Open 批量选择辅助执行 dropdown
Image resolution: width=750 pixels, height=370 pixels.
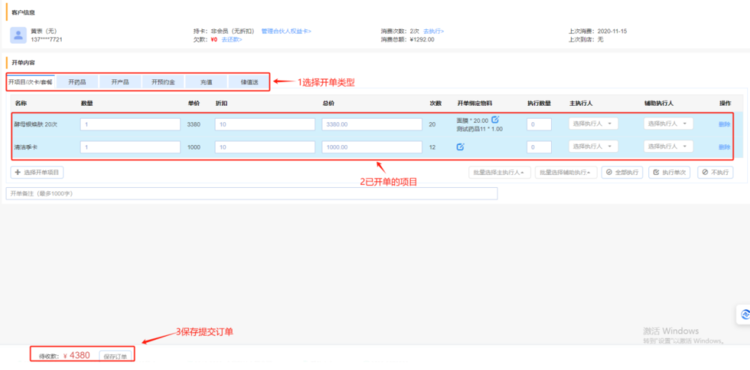pos(566,173)
